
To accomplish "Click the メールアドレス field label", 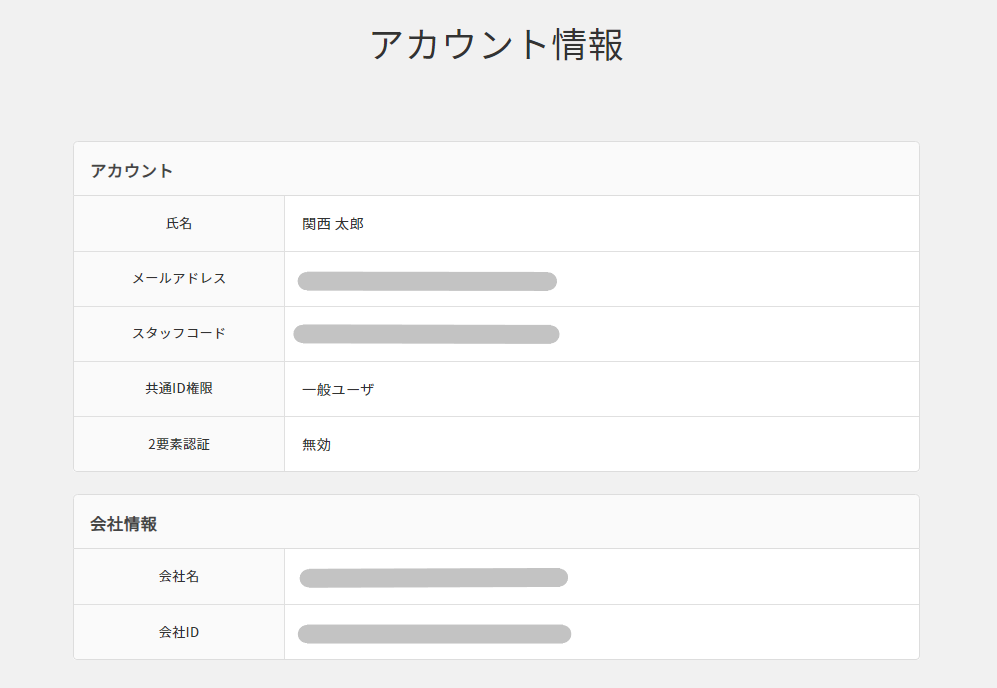I will (179, 279).
